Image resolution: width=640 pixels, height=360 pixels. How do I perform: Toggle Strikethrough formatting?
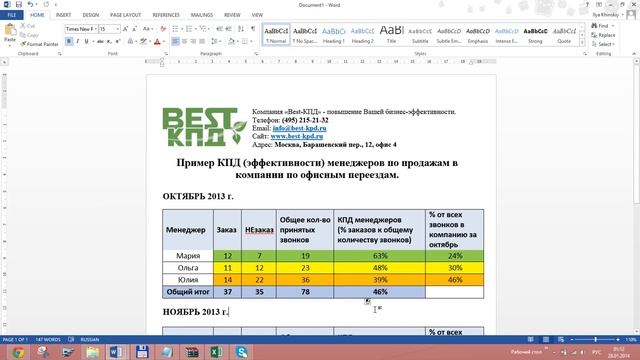tap(100, 41)
